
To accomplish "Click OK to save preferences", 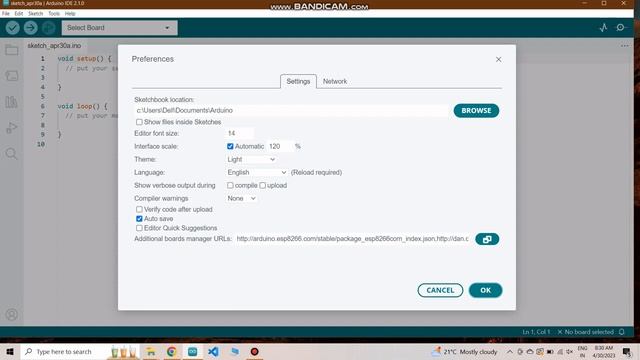I will 485,290.
